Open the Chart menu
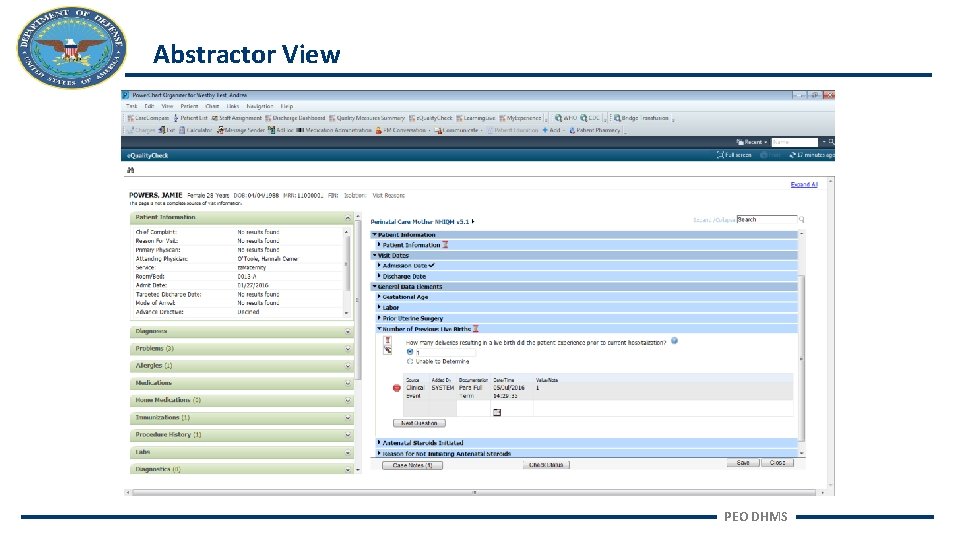This screenshot has height=540, width=960. click(212, 106)
